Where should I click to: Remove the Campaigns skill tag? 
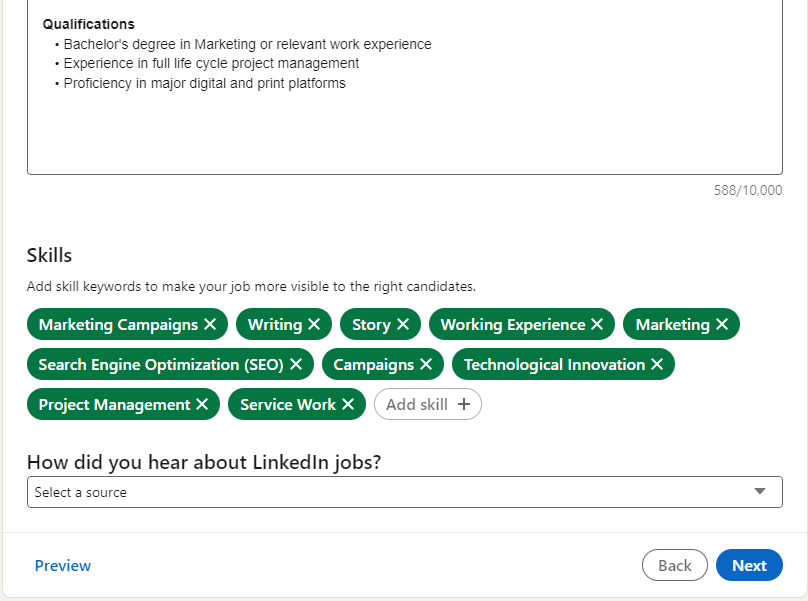tap(428, 364)
